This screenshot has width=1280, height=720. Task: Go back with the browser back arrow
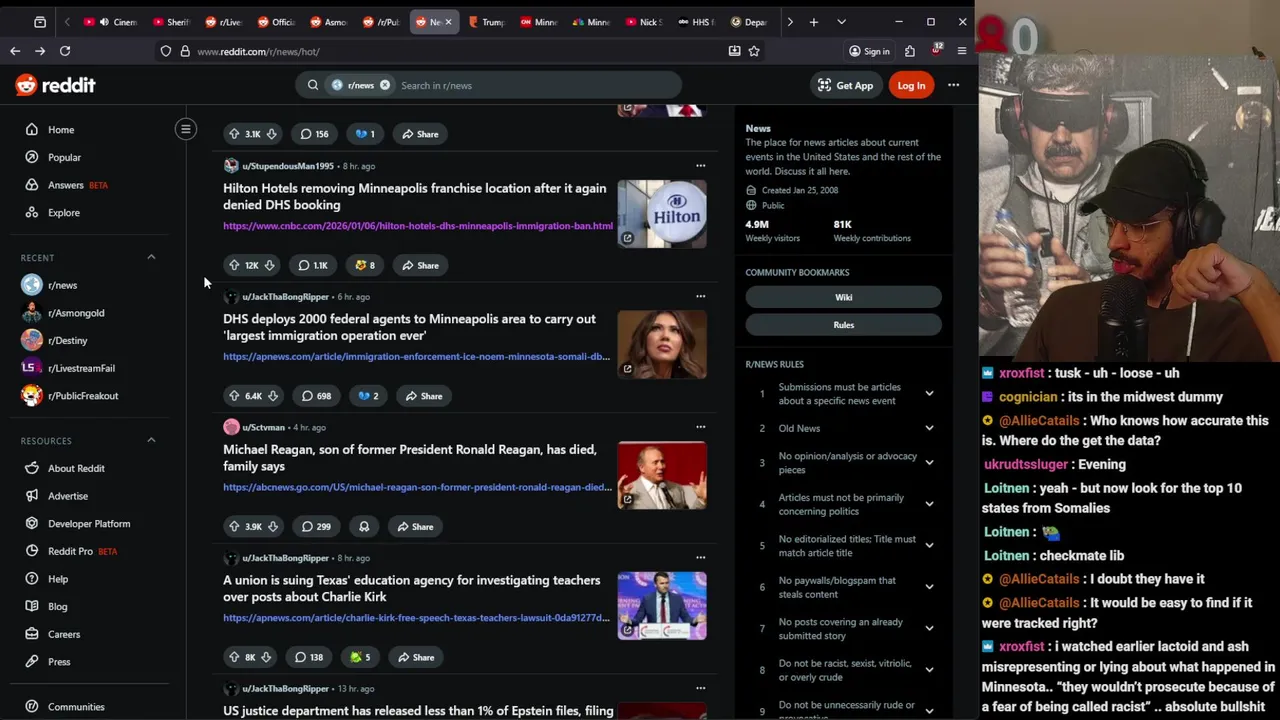[x=15, y=51]
